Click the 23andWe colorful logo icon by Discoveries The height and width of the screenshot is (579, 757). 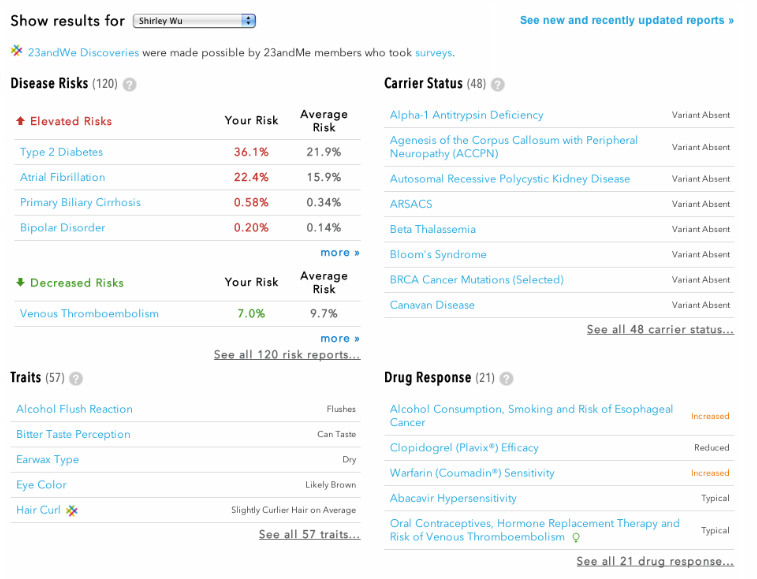pyautogui.click(x=17, y=50)
